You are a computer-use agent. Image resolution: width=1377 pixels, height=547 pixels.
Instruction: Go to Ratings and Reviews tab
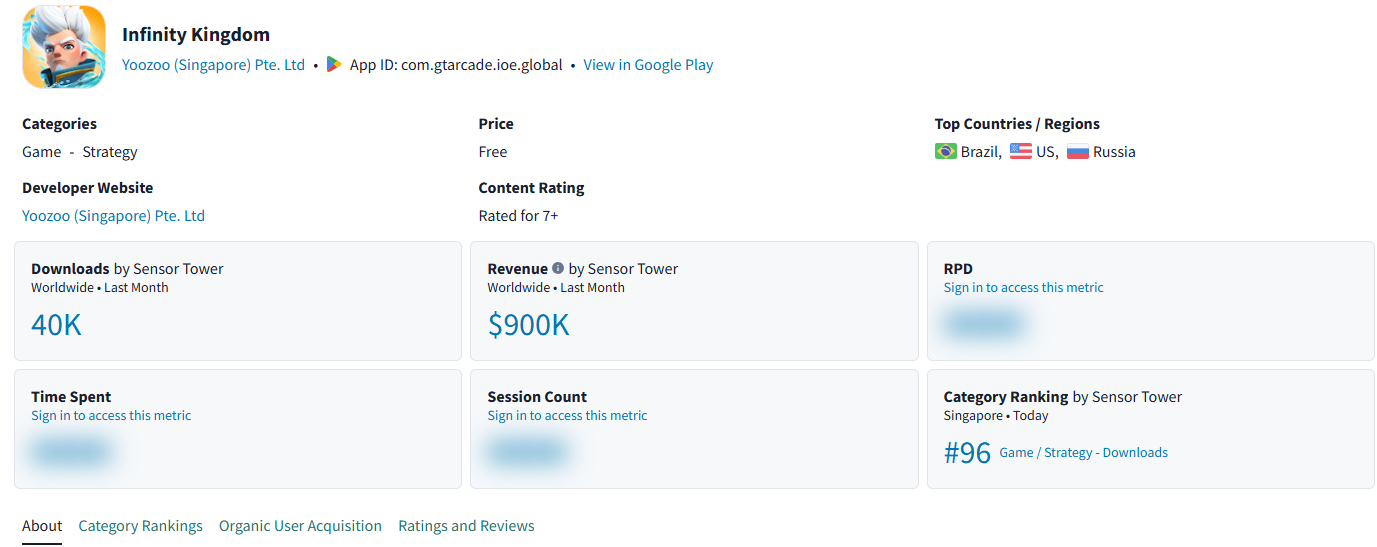[x=466, y=526]
